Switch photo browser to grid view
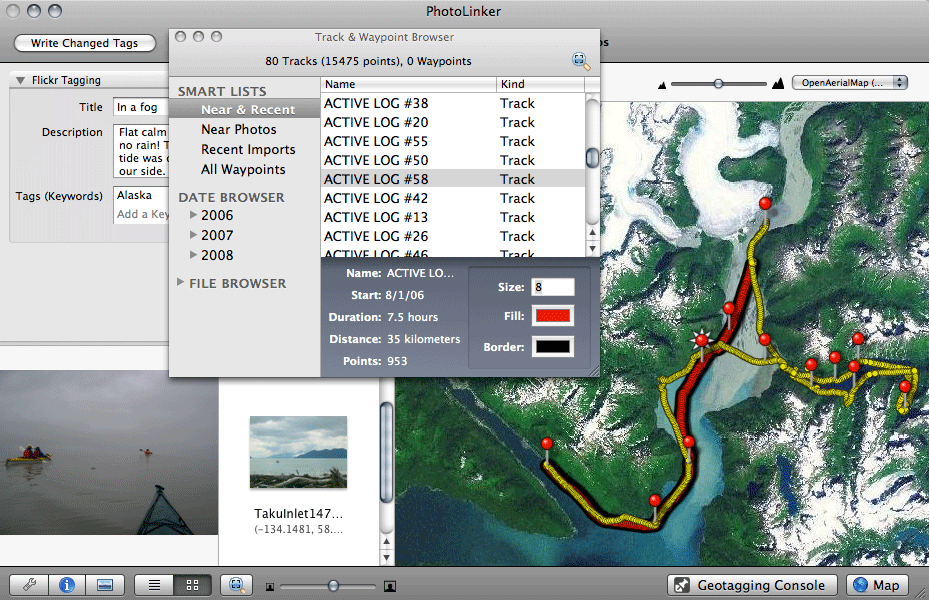This screenshot has height=600, width=929. point(192,585)
